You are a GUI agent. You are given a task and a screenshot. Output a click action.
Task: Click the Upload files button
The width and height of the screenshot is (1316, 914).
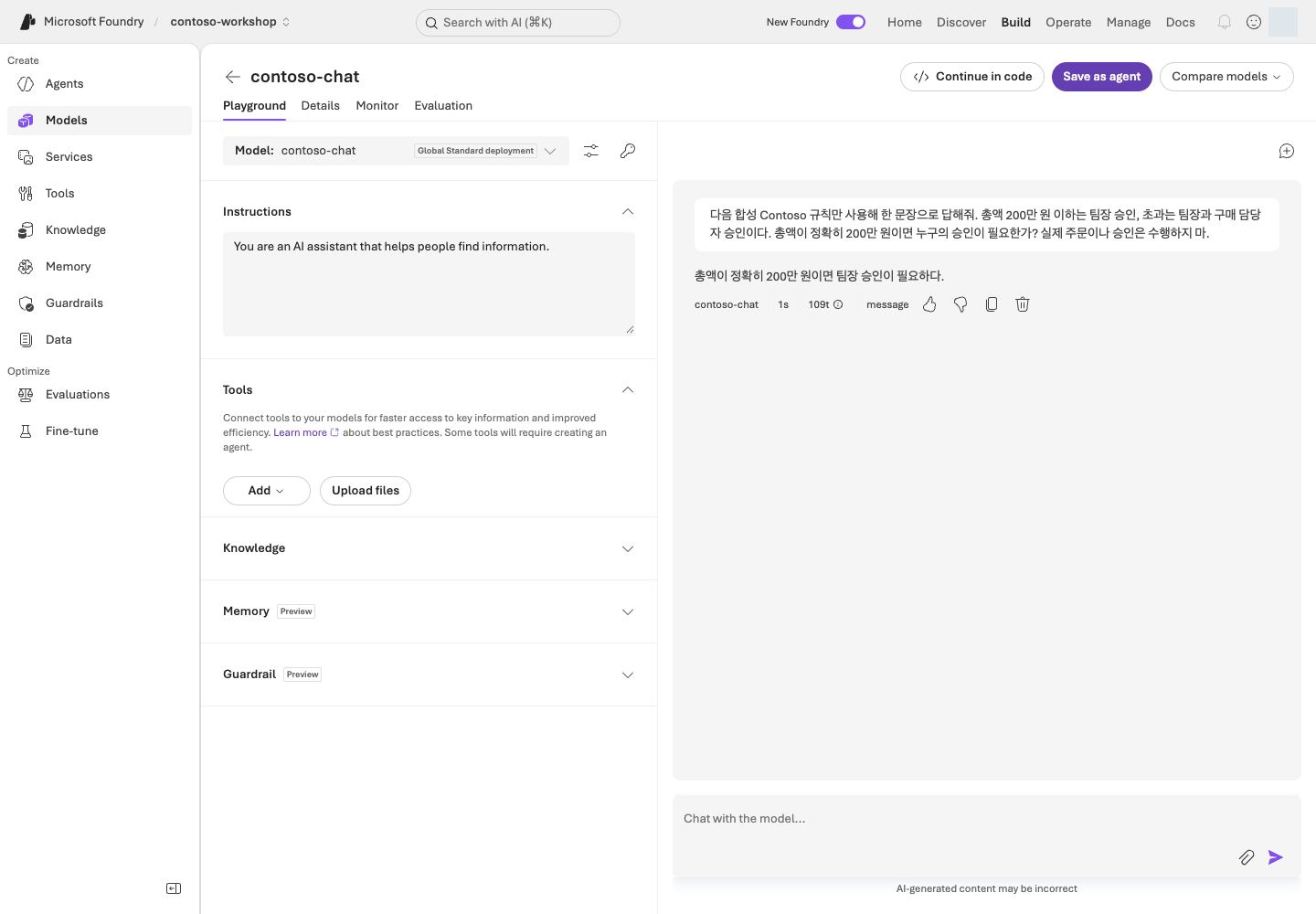(366, 491)
